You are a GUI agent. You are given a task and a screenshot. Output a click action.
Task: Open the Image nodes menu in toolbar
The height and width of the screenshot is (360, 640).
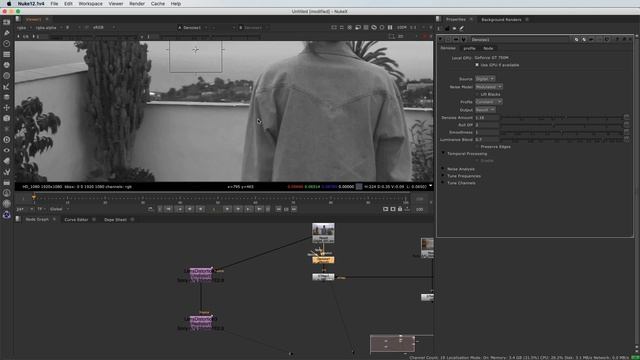click(7, 22)
